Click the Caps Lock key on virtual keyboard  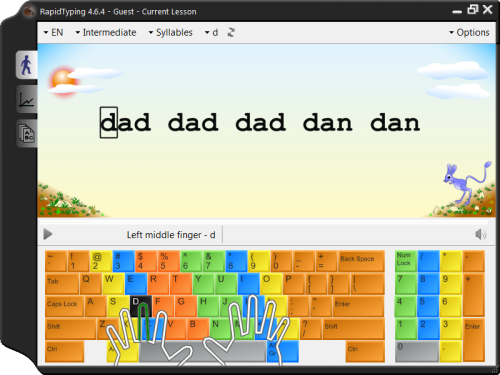pyautogui.click(x=64, y=306)
